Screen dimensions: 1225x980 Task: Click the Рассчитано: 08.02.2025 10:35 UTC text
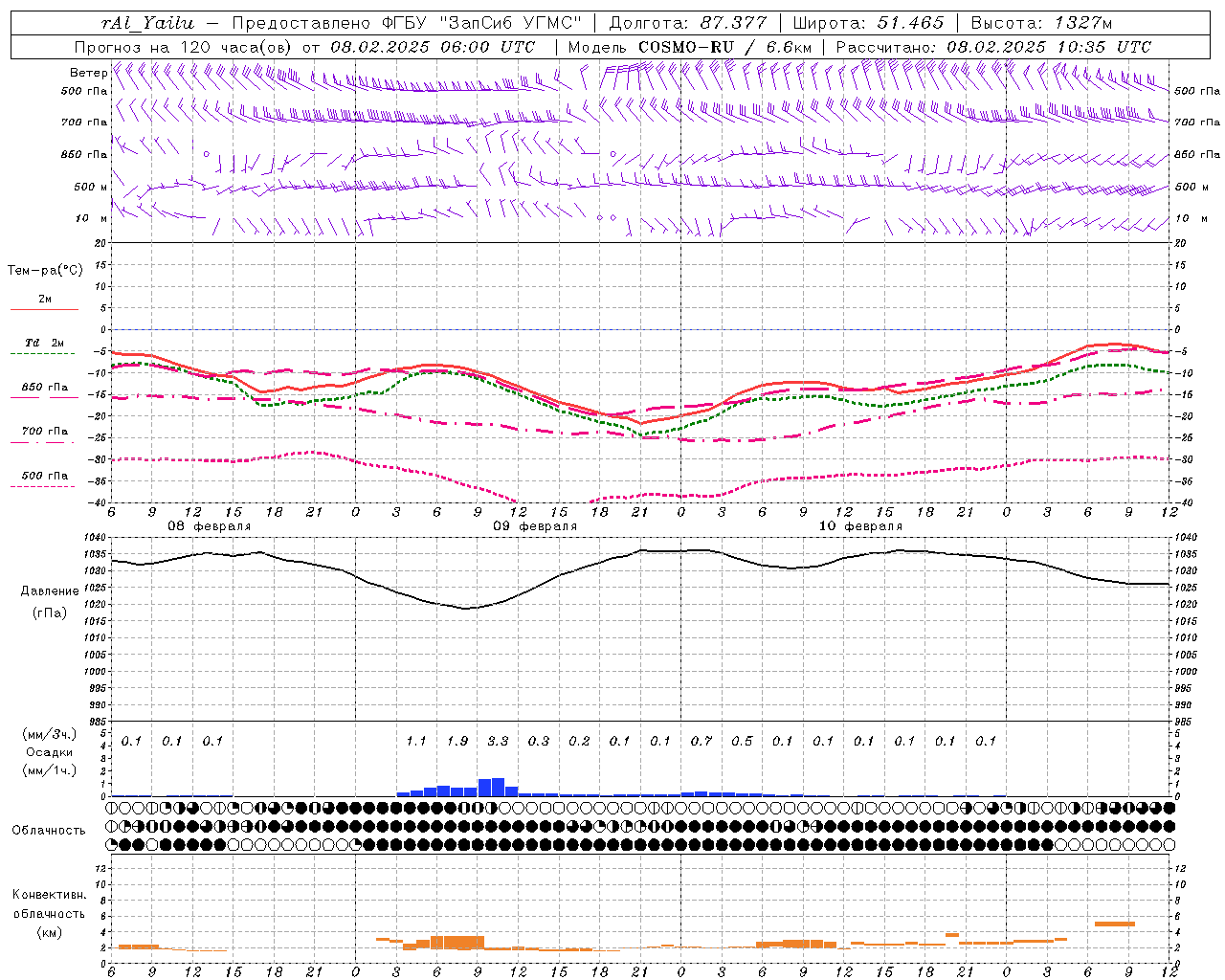click(993, 47)
